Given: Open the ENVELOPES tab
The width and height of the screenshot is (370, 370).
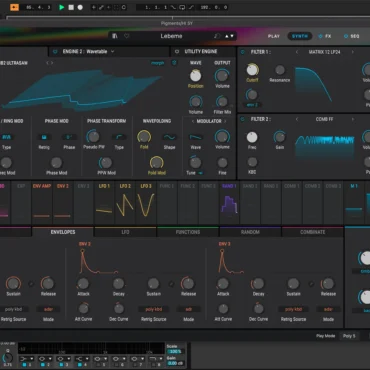Looking at the screenshot, I should pos(63,232).
